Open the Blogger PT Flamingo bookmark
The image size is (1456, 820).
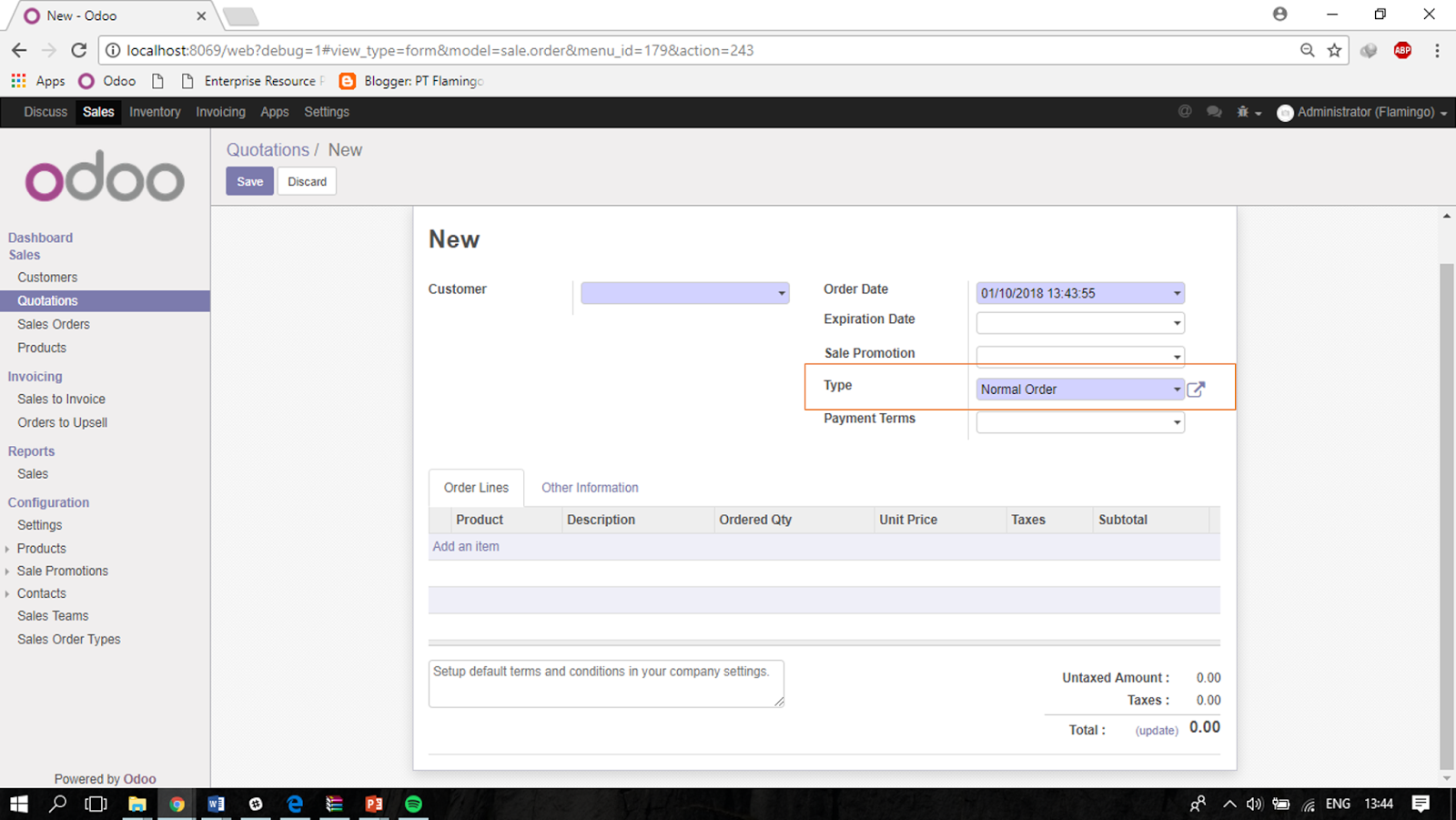411,81
